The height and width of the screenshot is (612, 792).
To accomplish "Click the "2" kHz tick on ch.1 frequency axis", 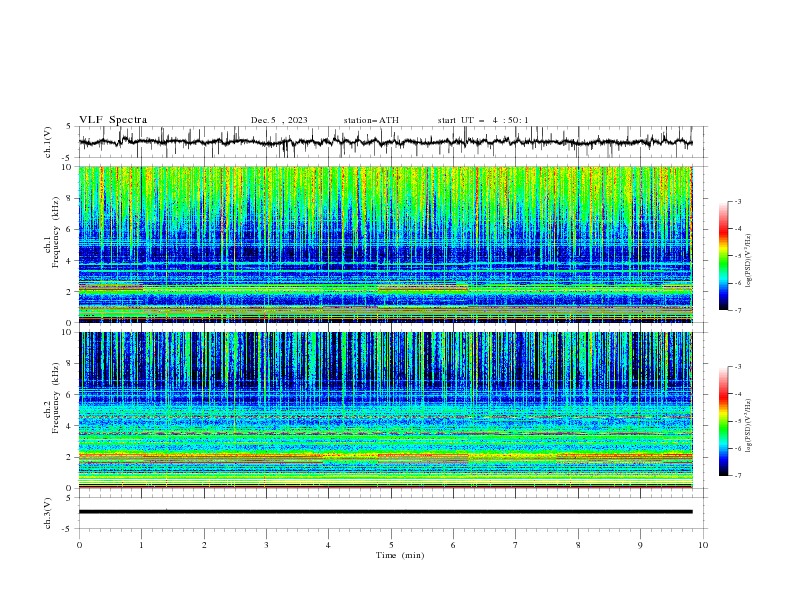I will click(69, 291).
